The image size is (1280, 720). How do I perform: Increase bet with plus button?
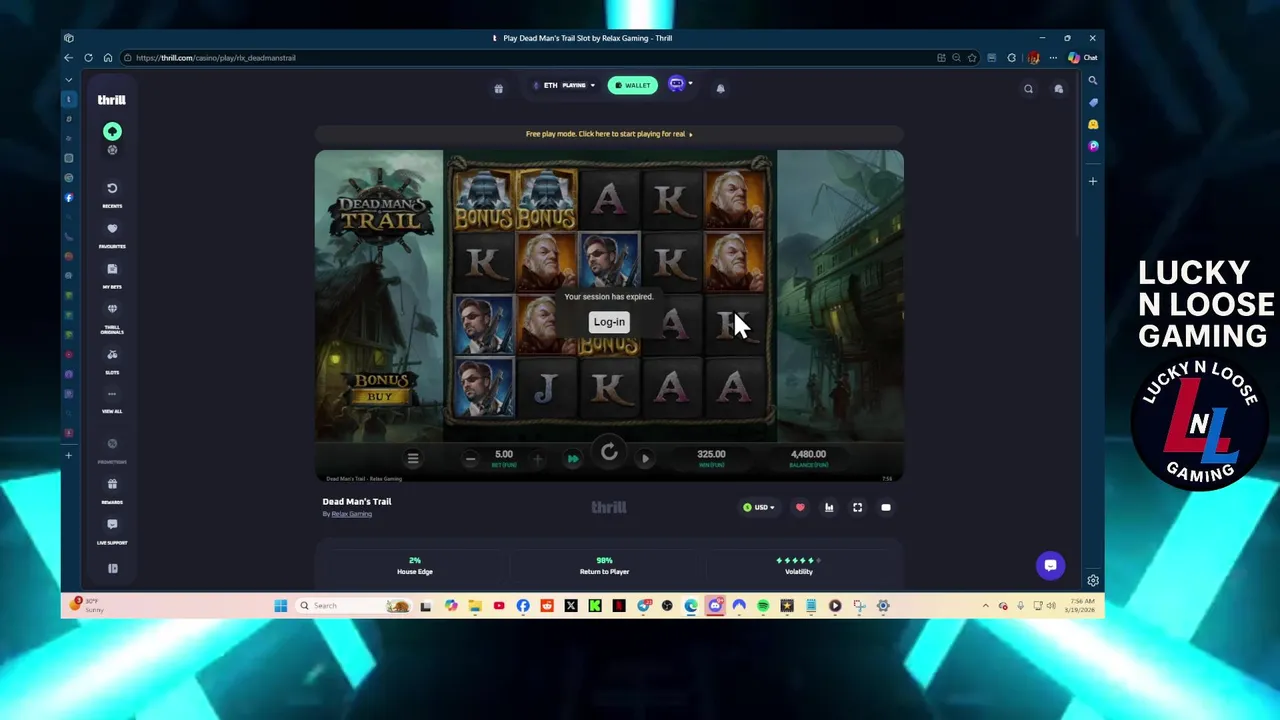[x=538, y=459]
